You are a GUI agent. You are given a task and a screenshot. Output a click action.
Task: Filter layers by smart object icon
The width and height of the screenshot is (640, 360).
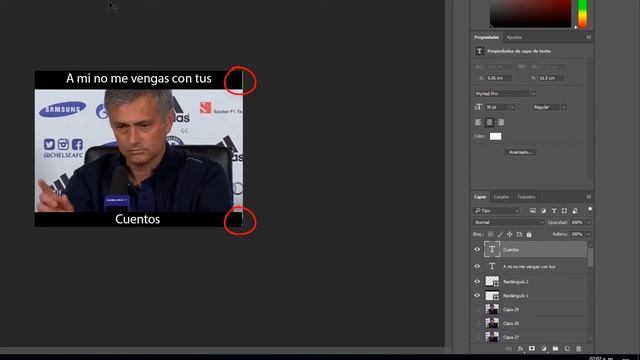[575, 211]
